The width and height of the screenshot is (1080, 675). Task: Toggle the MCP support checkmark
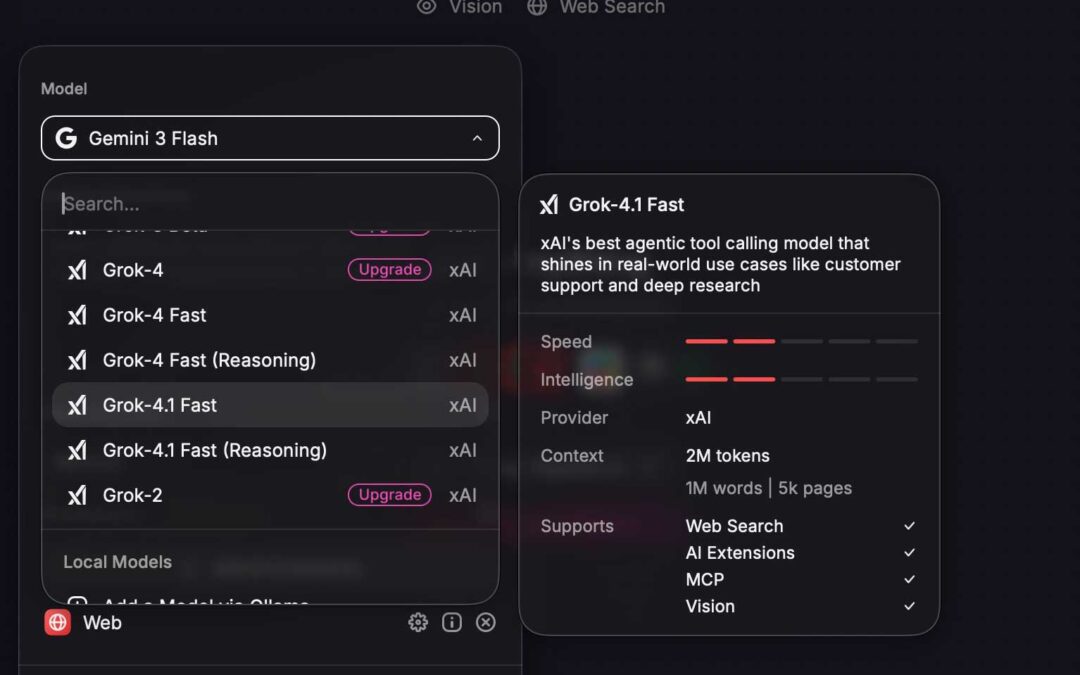pyautogui.click(x=909, y=578)
